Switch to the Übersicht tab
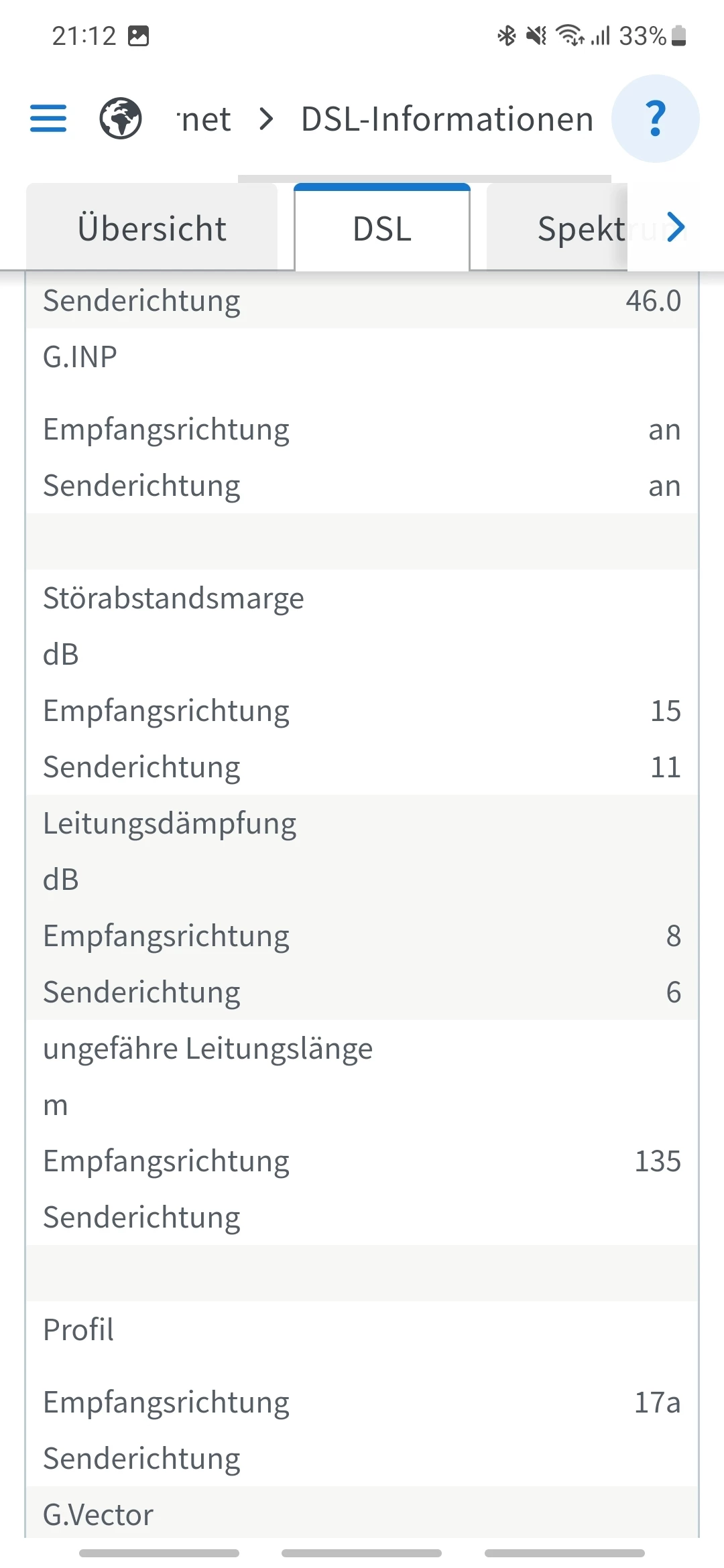The width and height of the screenshot is (724, 1568). coord(152,228)
